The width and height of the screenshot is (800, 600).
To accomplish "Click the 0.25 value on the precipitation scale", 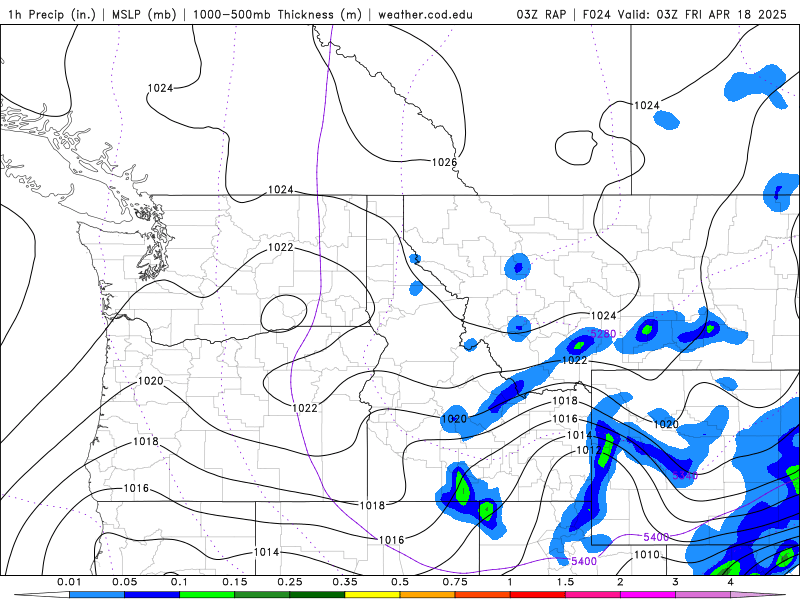I will coord(290,582).
